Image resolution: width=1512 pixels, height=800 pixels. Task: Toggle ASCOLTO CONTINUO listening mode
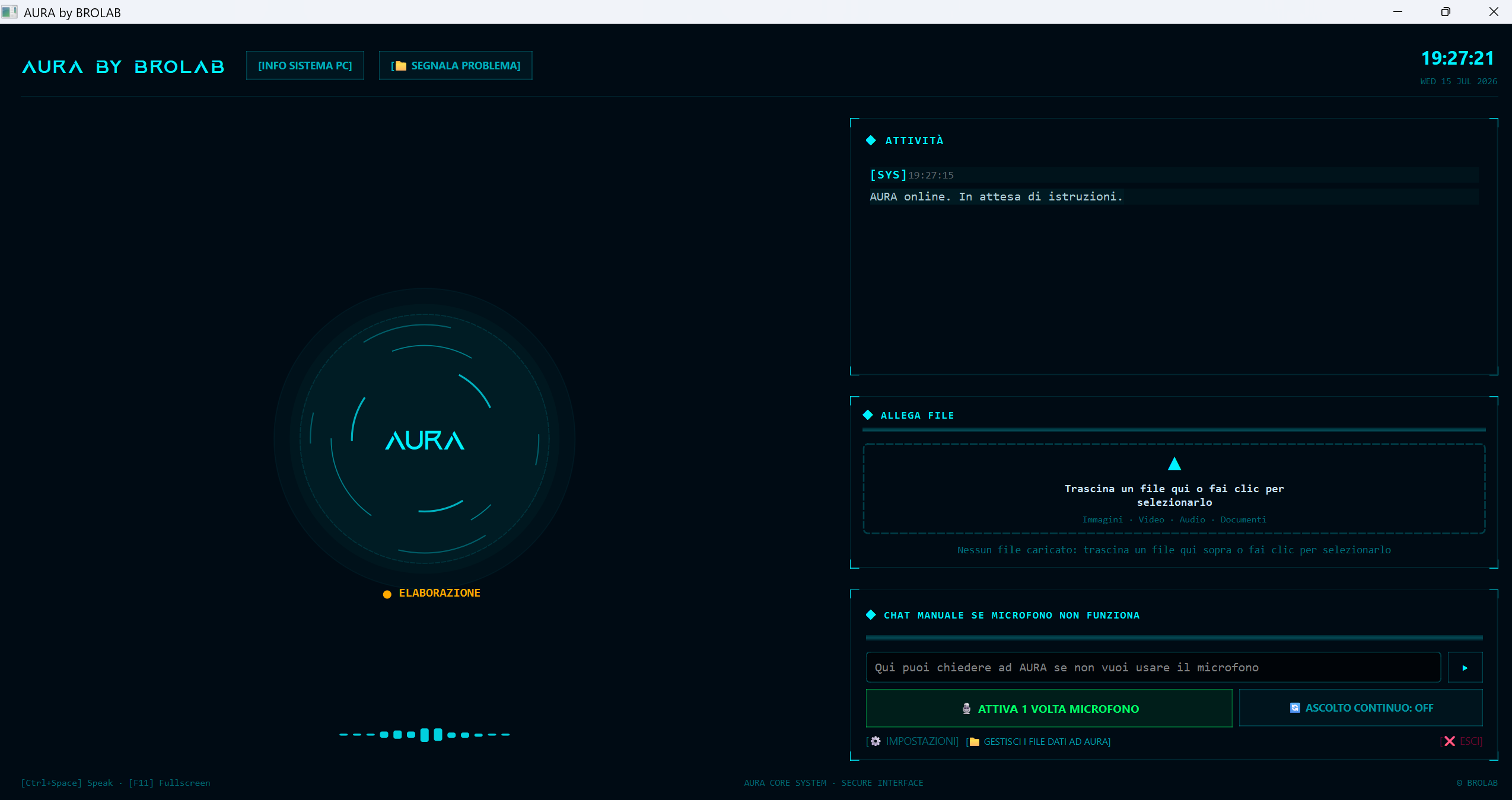pos(1361,707)
